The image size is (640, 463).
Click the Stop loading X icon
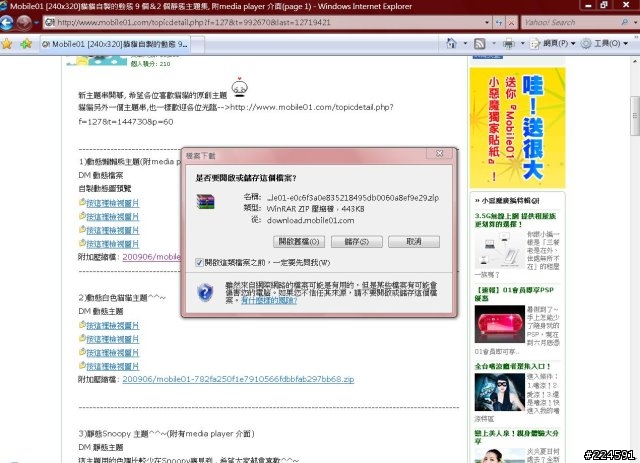click(511, 22)
